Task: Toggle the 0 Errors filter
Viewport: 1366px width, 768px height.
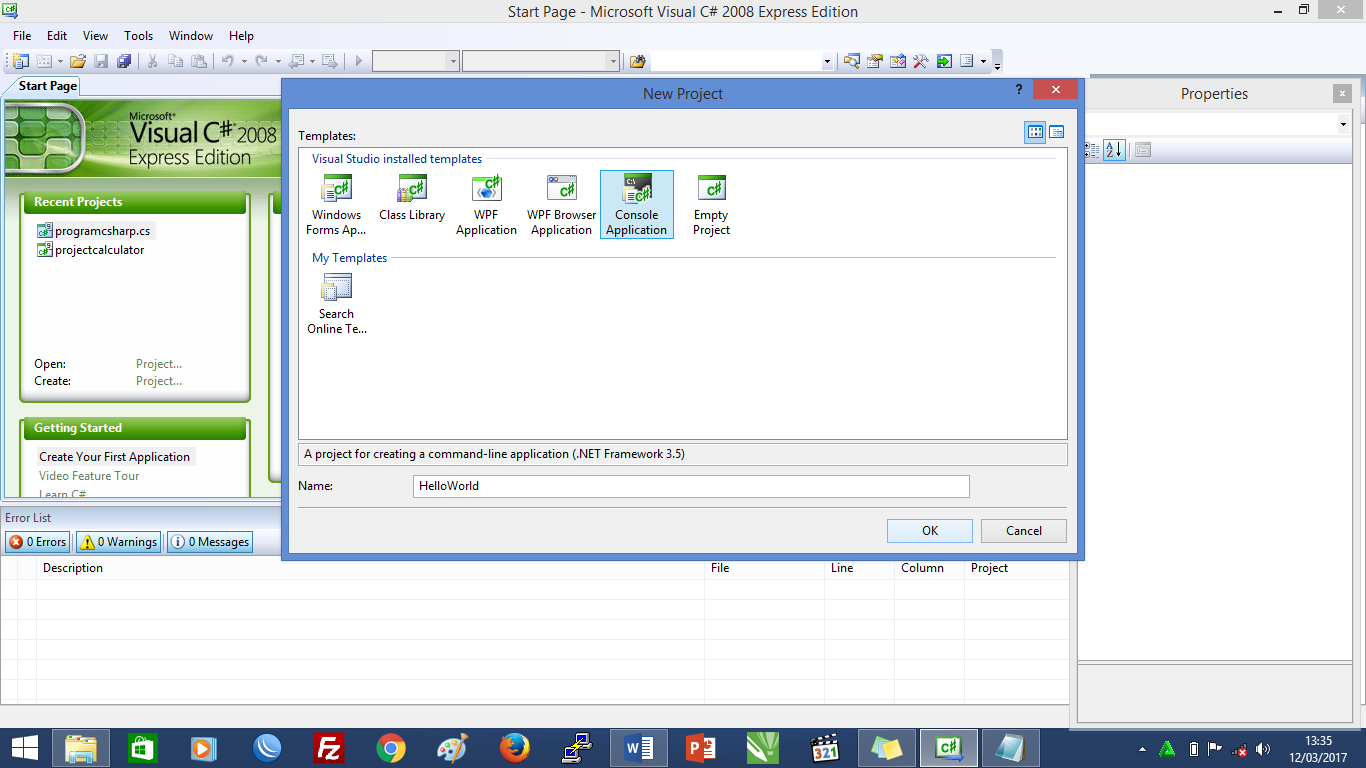Action: click(x=37, y=542)
